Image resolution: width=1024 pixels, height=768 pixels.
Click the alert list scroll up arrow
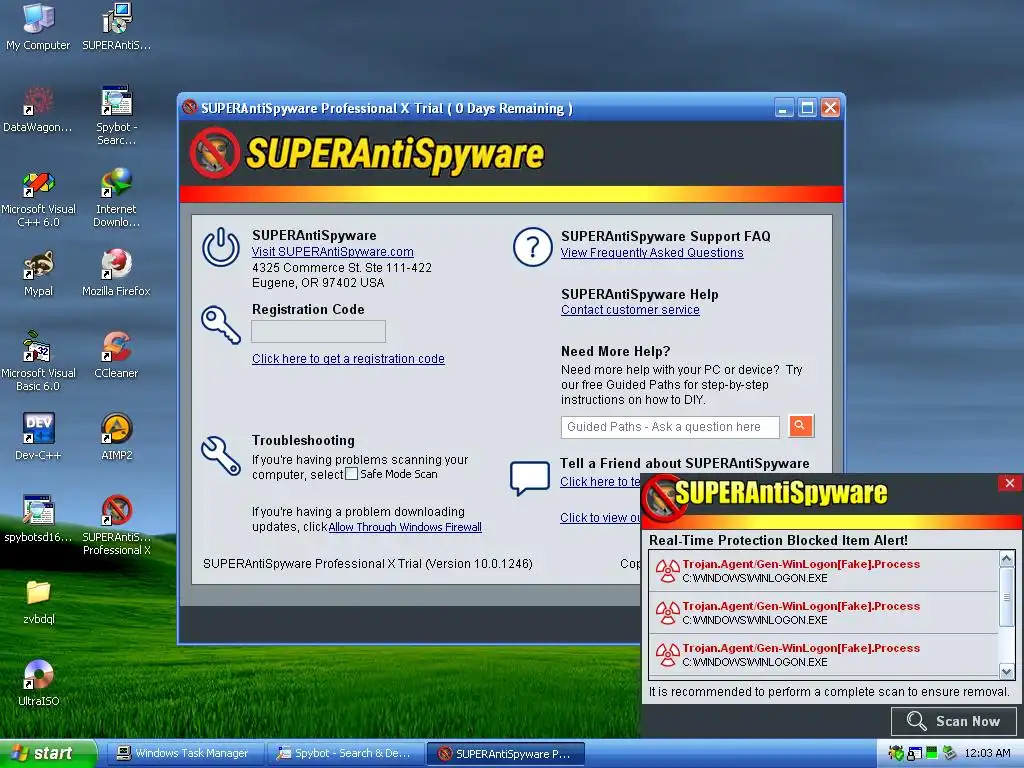(1006, 558)
